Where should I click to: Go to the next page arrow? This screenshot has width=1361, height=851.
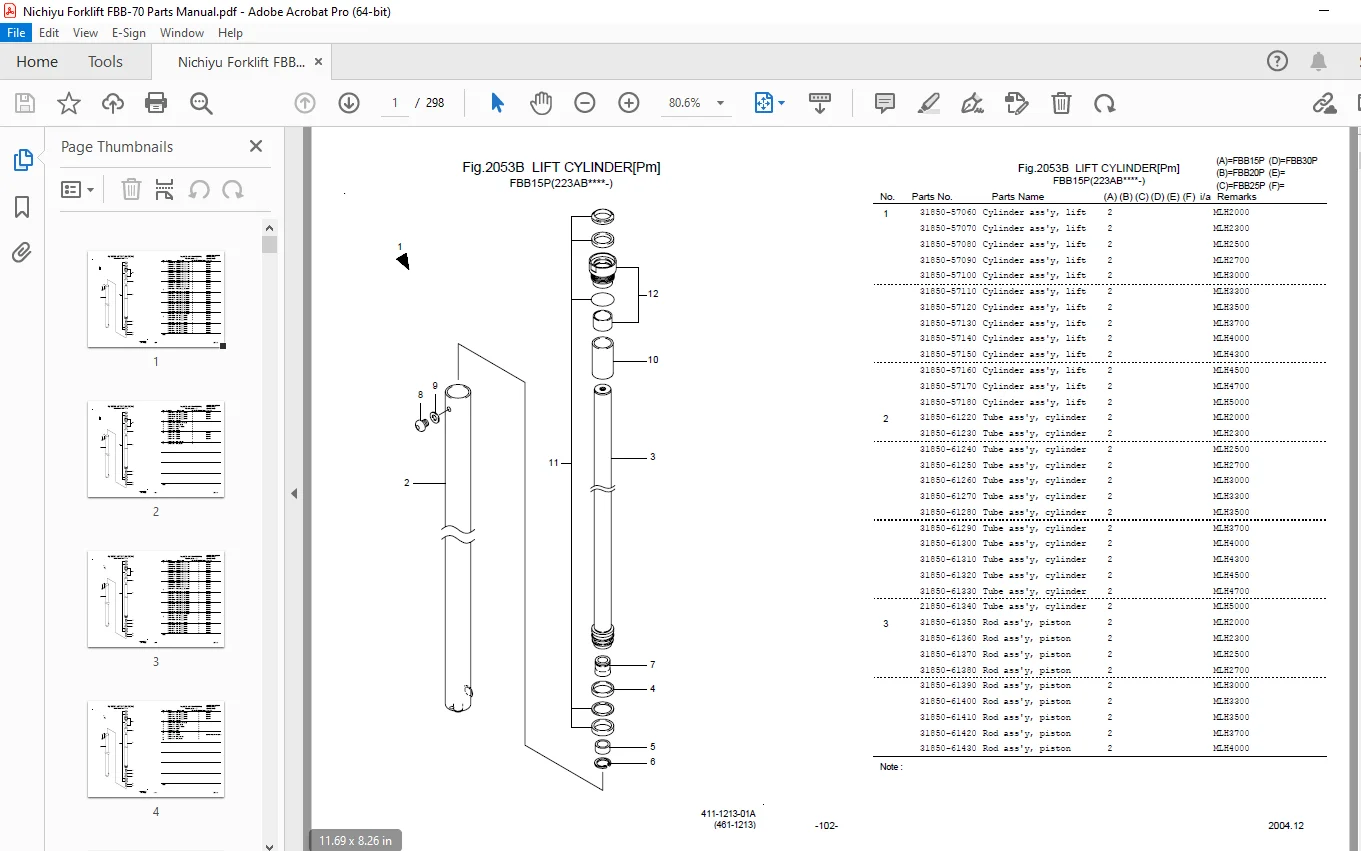349,103
